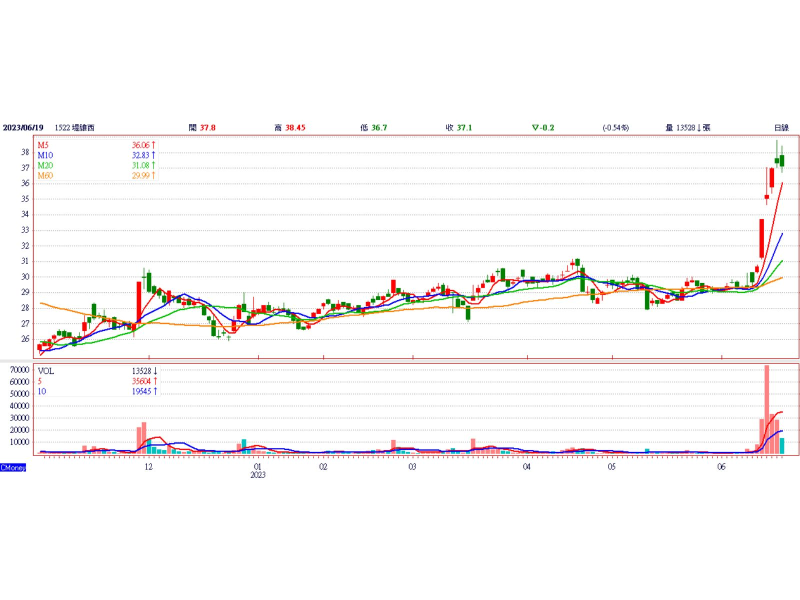Image resolution: width=800 pixels, height=600 pixels.
Task: Click the low price value 36.7
Action: pos(379,128)
